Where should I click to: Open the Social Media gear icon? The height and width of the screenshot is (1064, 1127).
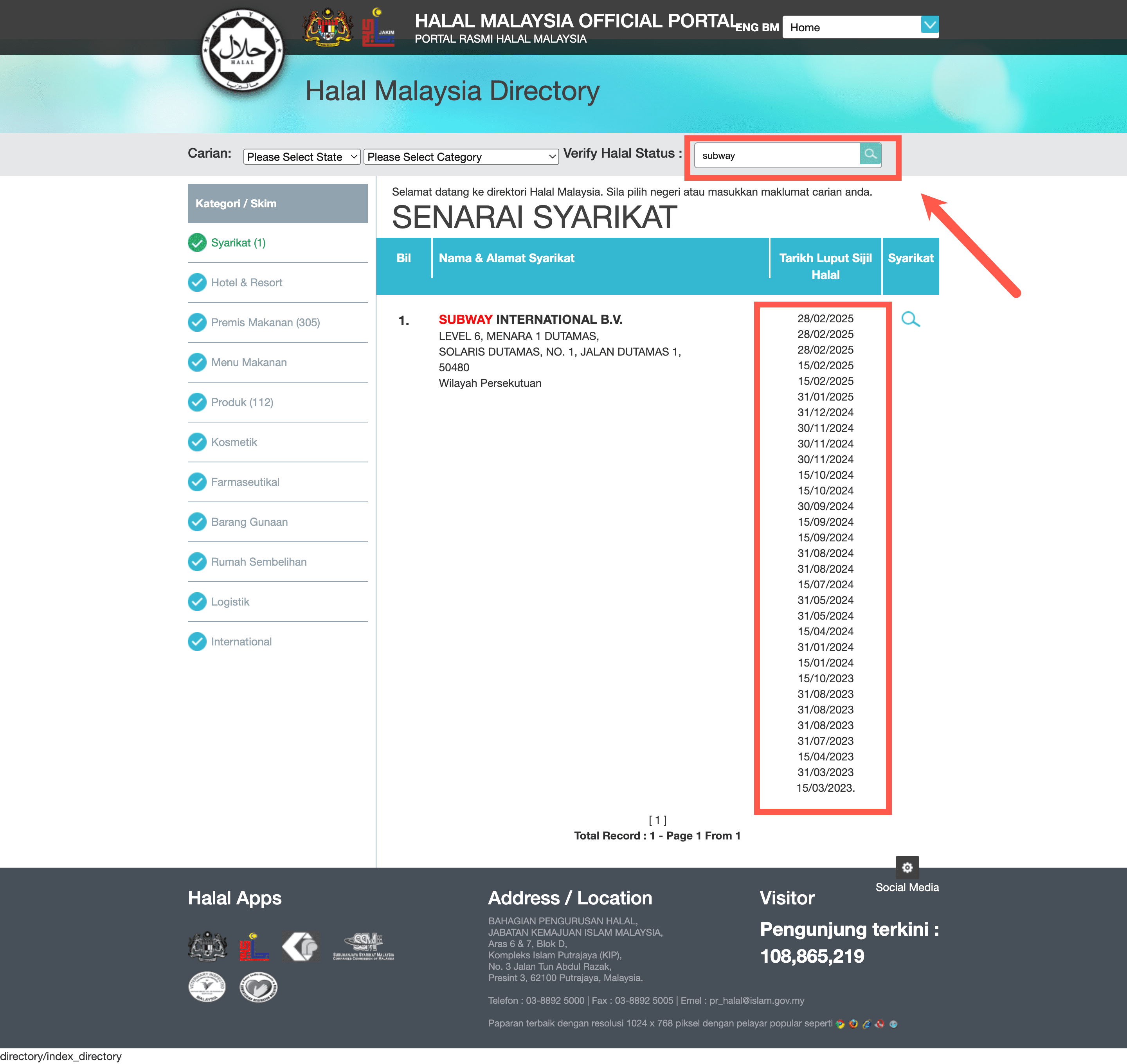click(907, 867)
